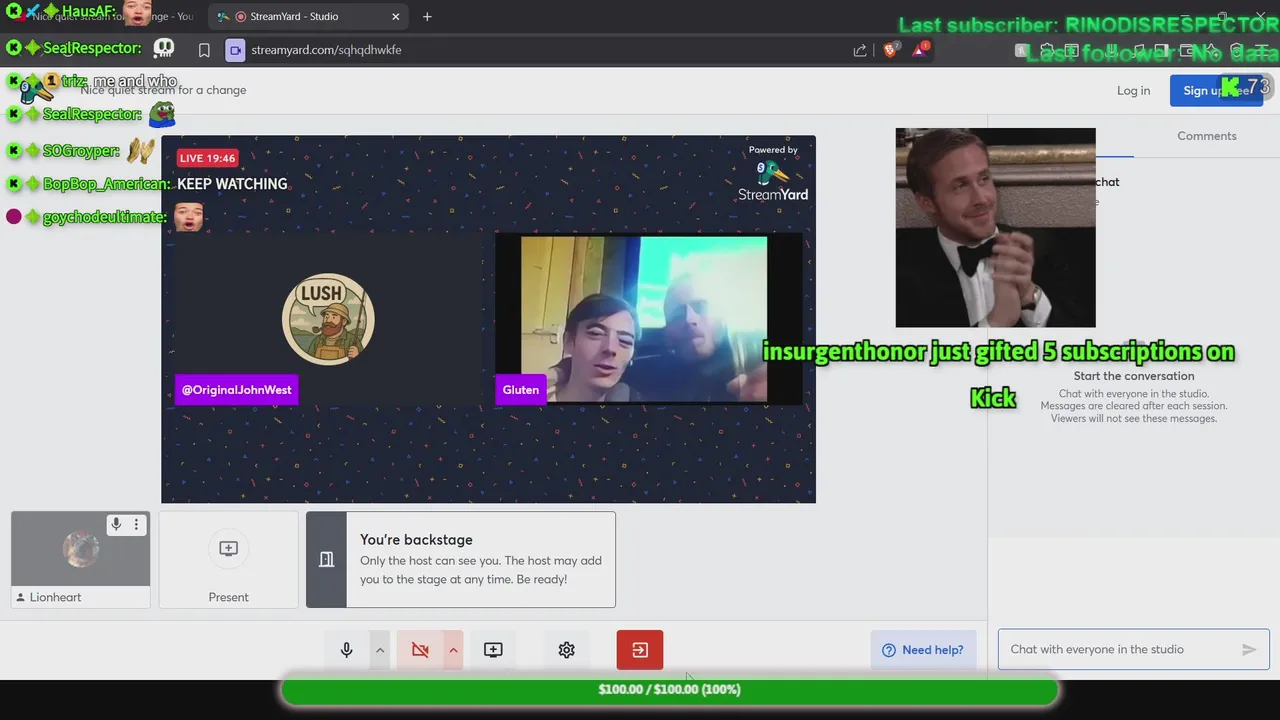
Task: Open StreamYard settings gear
Action: pyautogui.click(x=567, y=650)
